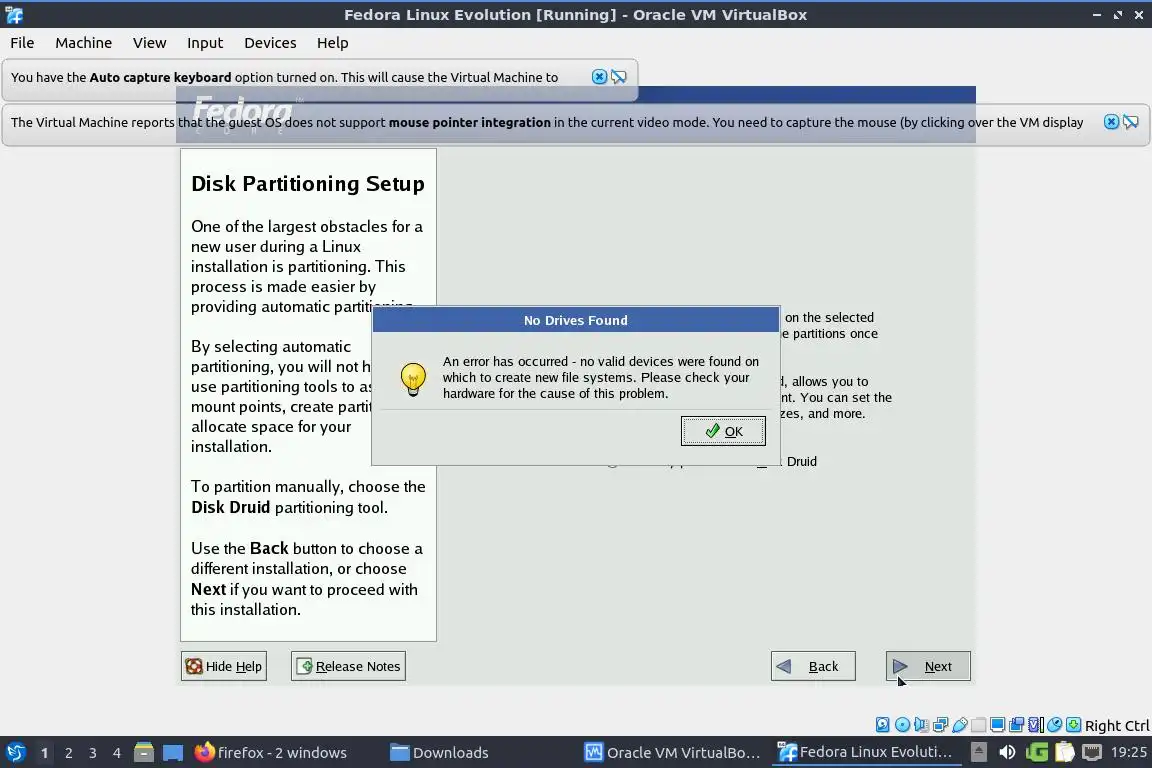Click the clipboard manager tray icon
This screenshot has width=1152, height=768.
click(1065, 752)
